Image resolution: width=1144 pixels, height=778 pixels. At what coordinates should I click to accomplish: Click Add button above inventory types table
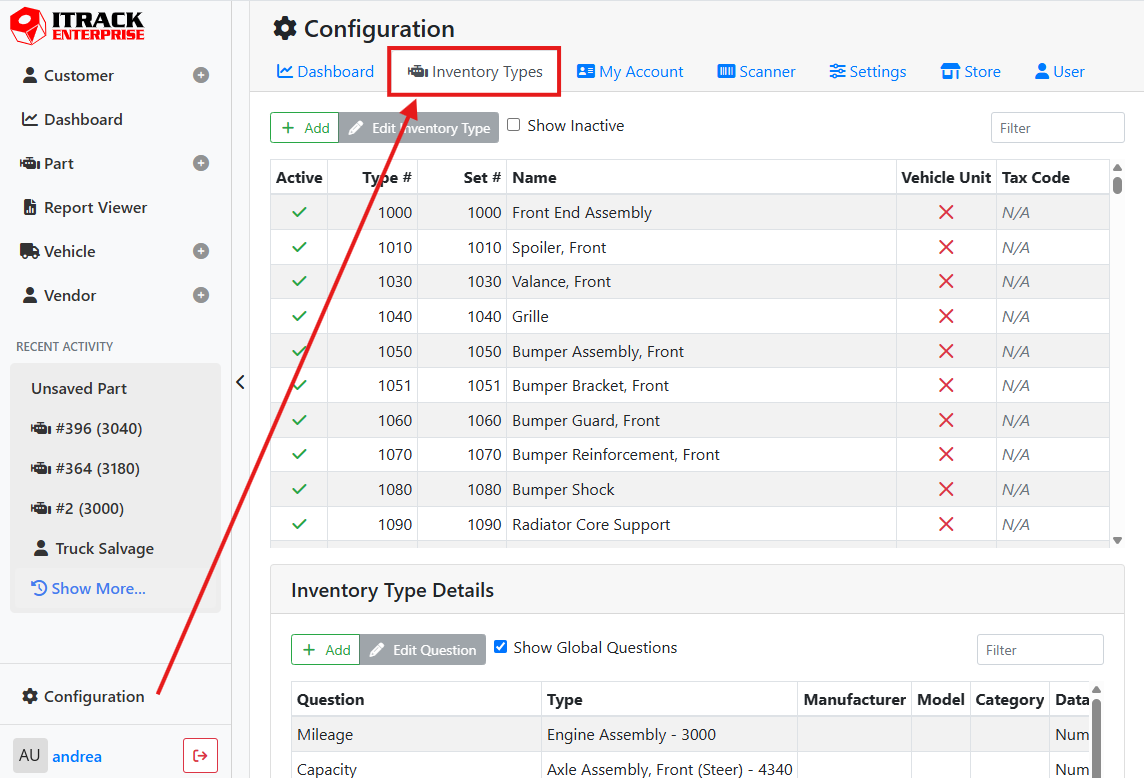coord(305,128)
